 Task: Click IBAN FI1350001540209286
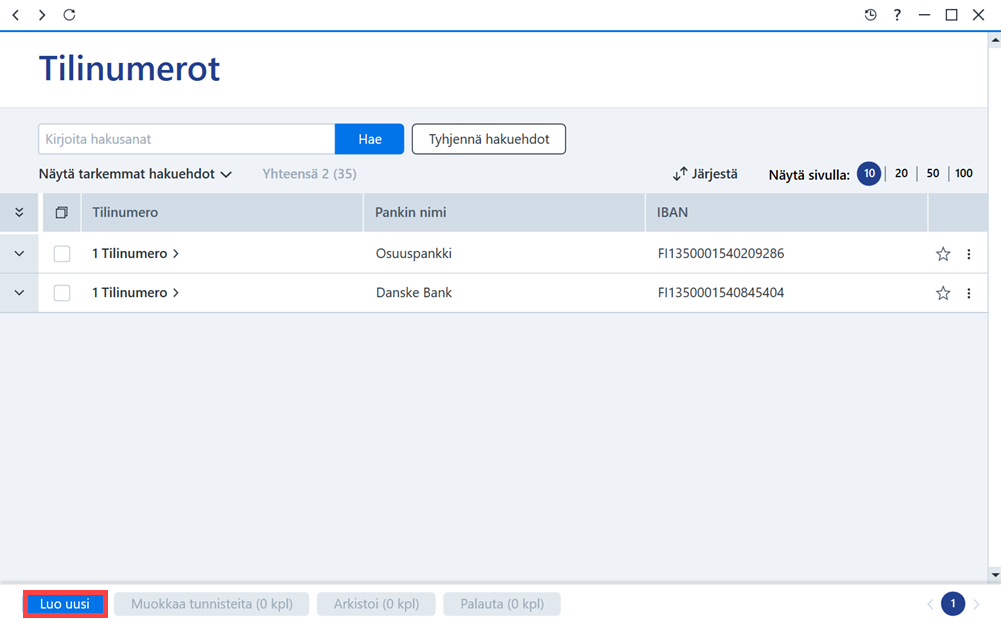(x=721, y=254)
